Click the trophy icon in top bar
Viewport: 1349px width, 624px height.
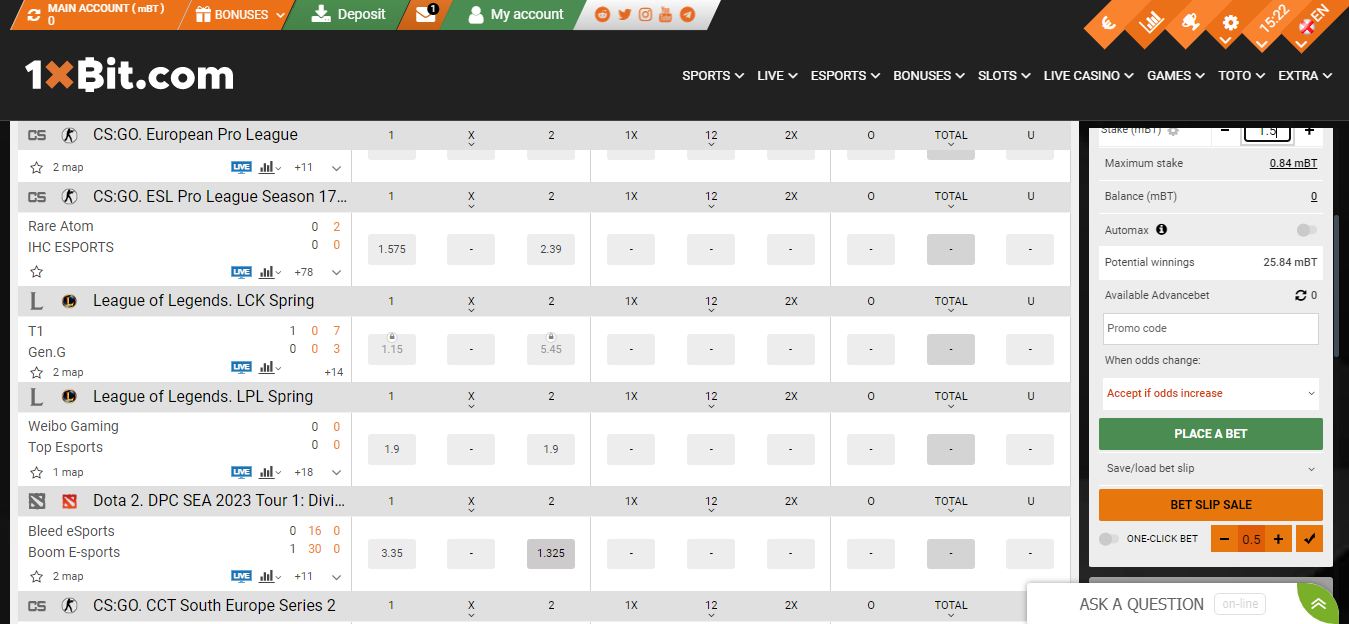(x=1190, y=22)
